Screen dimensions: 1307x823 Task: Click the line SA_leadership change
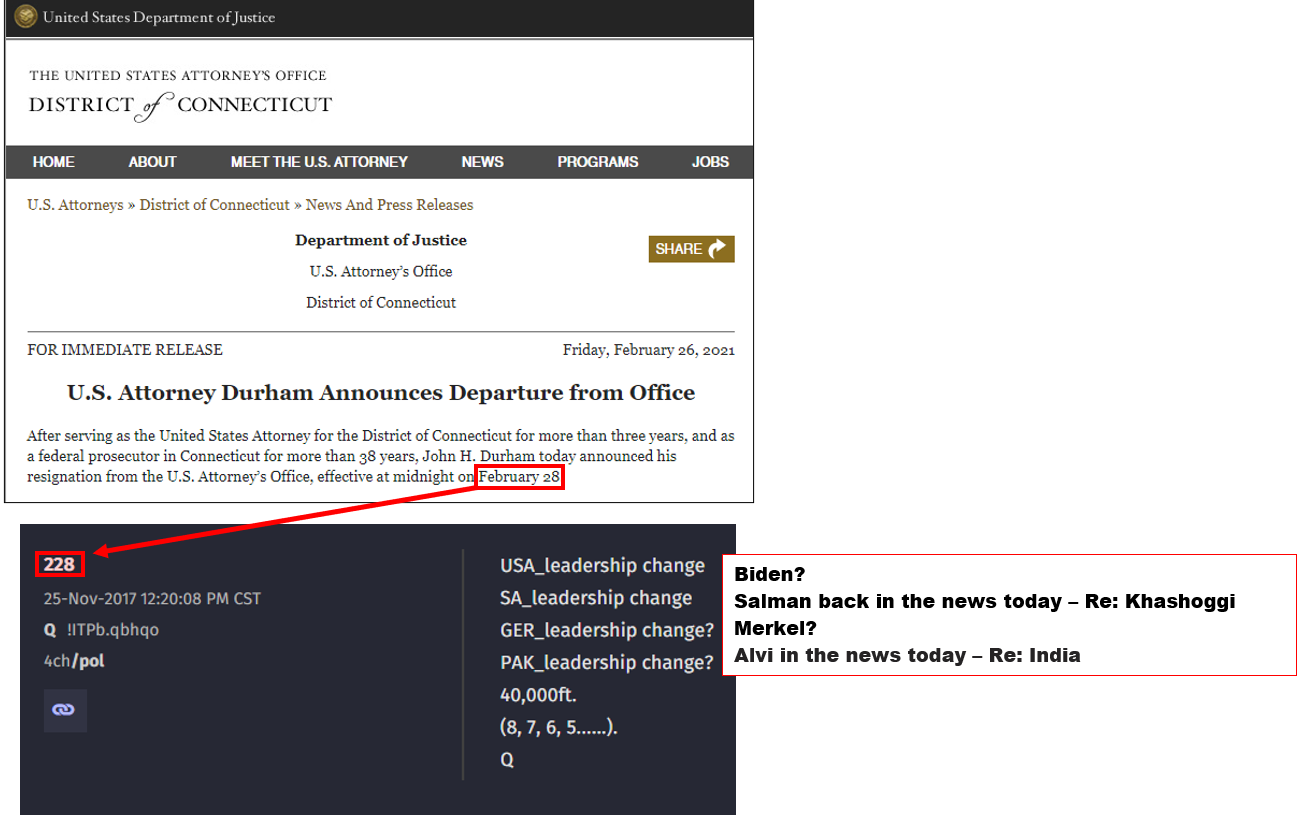coord(596,598)
